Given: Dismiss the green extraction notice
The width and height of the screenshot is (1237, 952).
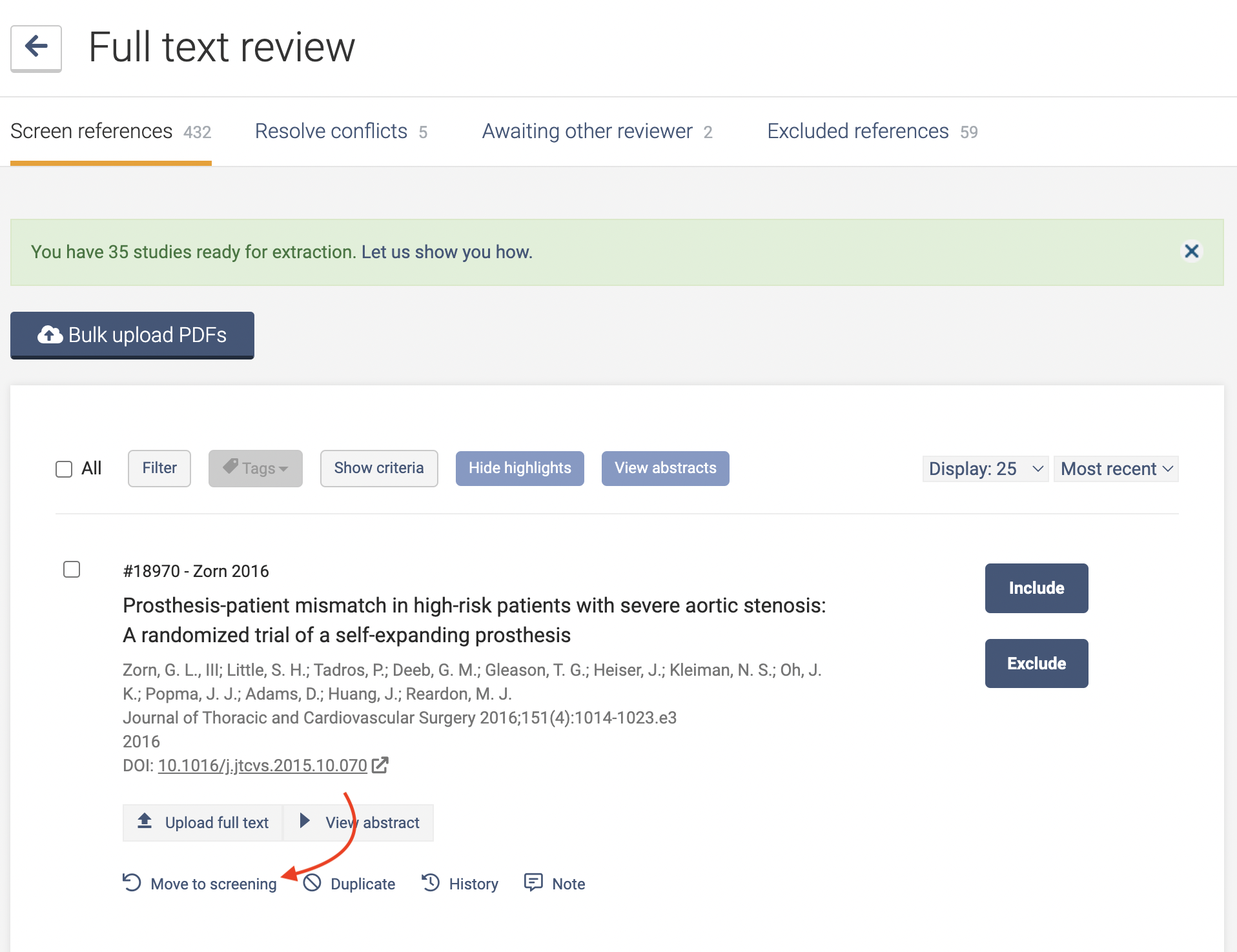Looking at the screenshot, I should click(x=1192, y=251).
